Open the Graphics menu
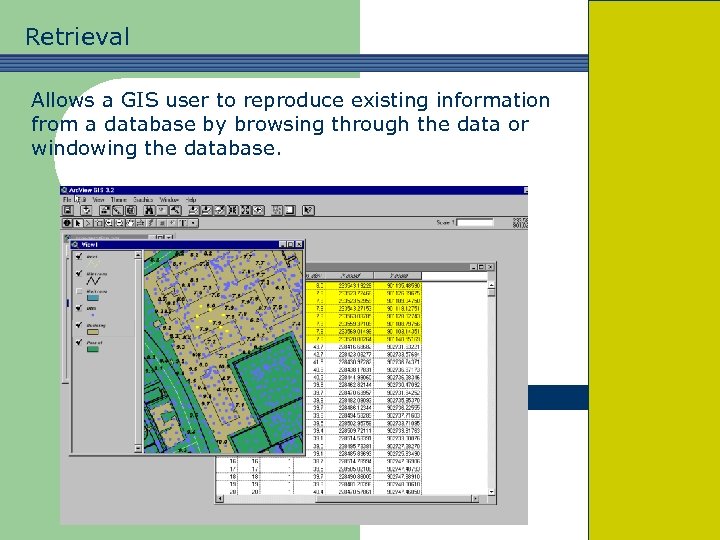 click(143, 200)
